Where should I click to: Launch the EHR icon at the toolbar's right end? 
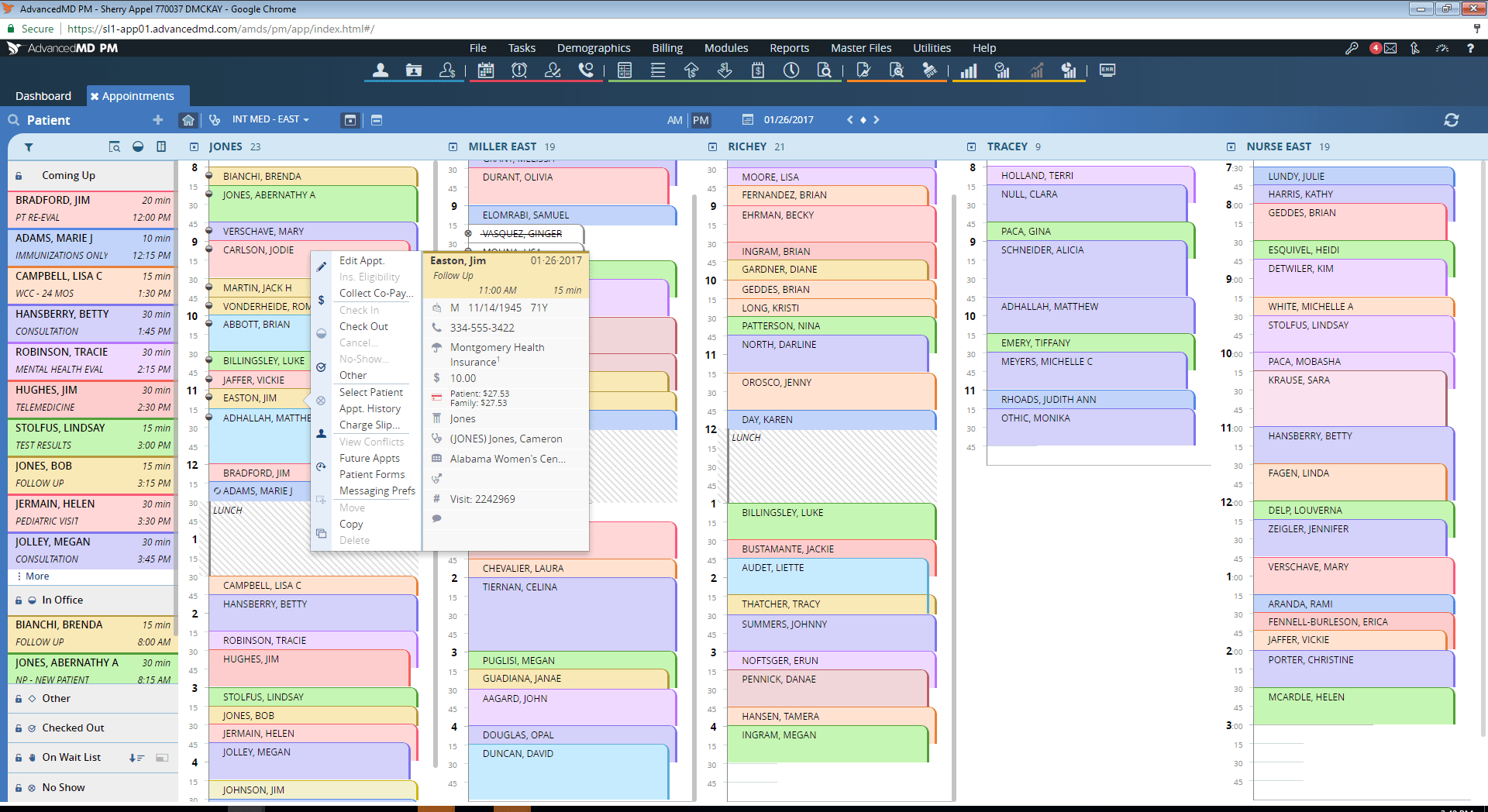point(1107,71)
